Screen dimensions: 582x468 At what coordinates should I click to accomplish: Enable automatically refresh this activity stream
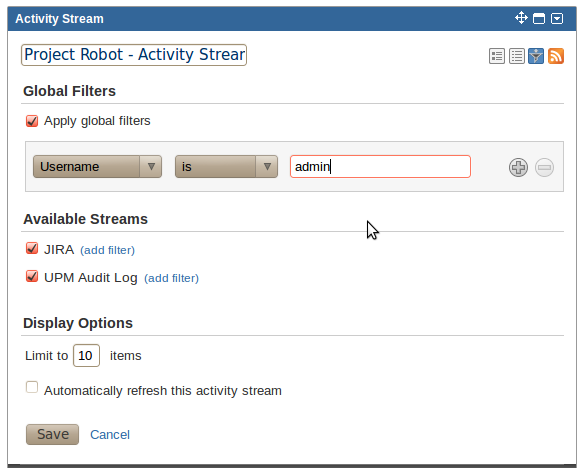point(32,387)
